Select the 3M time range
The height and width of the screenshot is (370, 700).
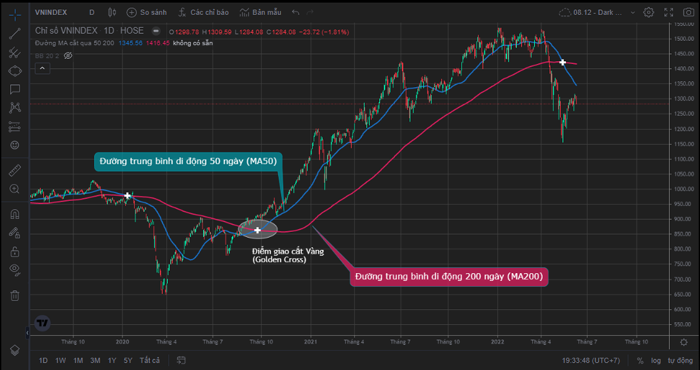click(x=95, y=360)
